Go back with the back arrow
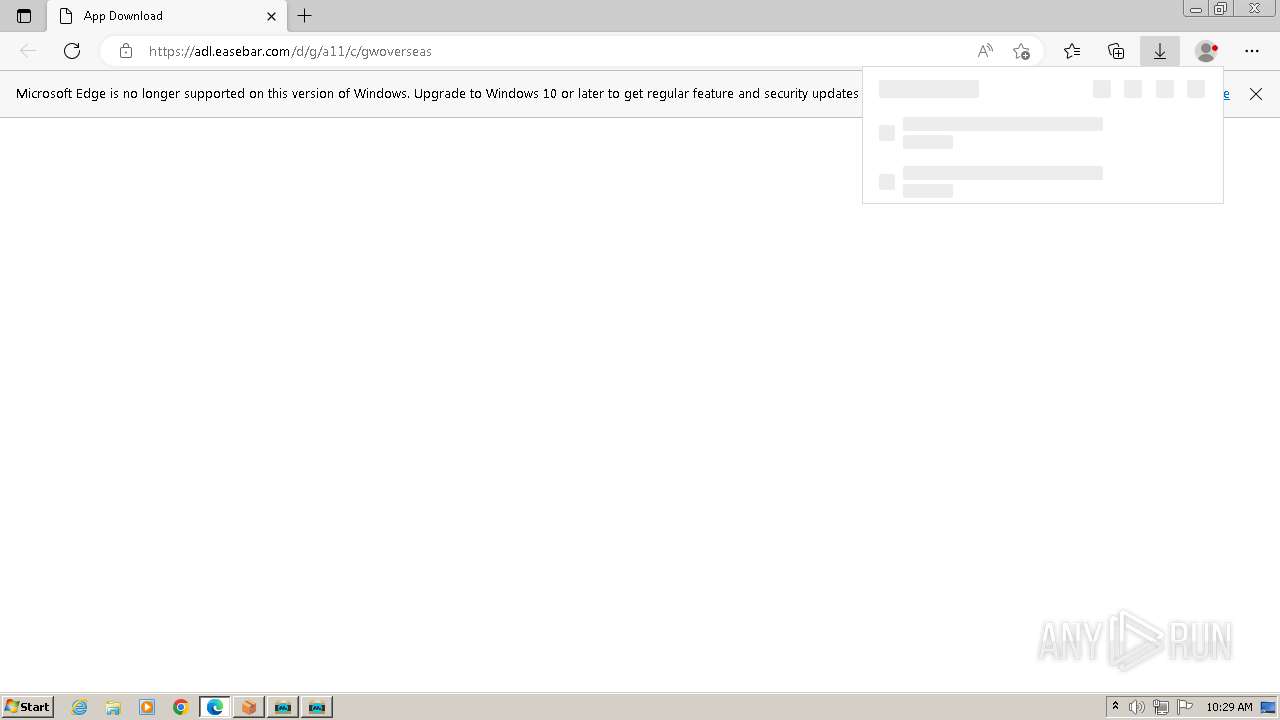The height and width of the screenshot is (720, 1280). pos(28,51)
